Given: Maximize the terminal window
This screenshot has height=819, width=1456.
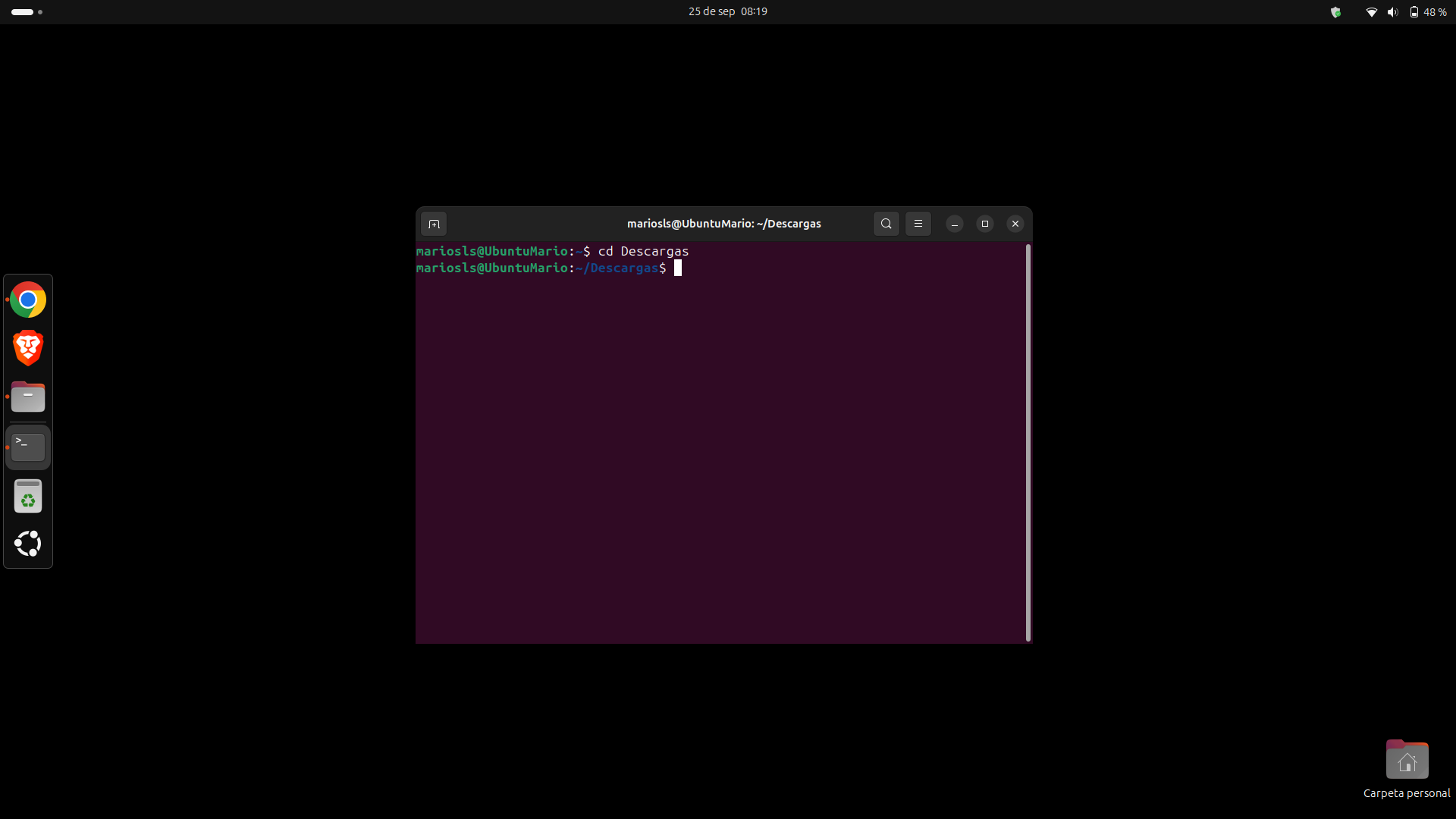Looking at the screenshot, I should tap(985, 224).
